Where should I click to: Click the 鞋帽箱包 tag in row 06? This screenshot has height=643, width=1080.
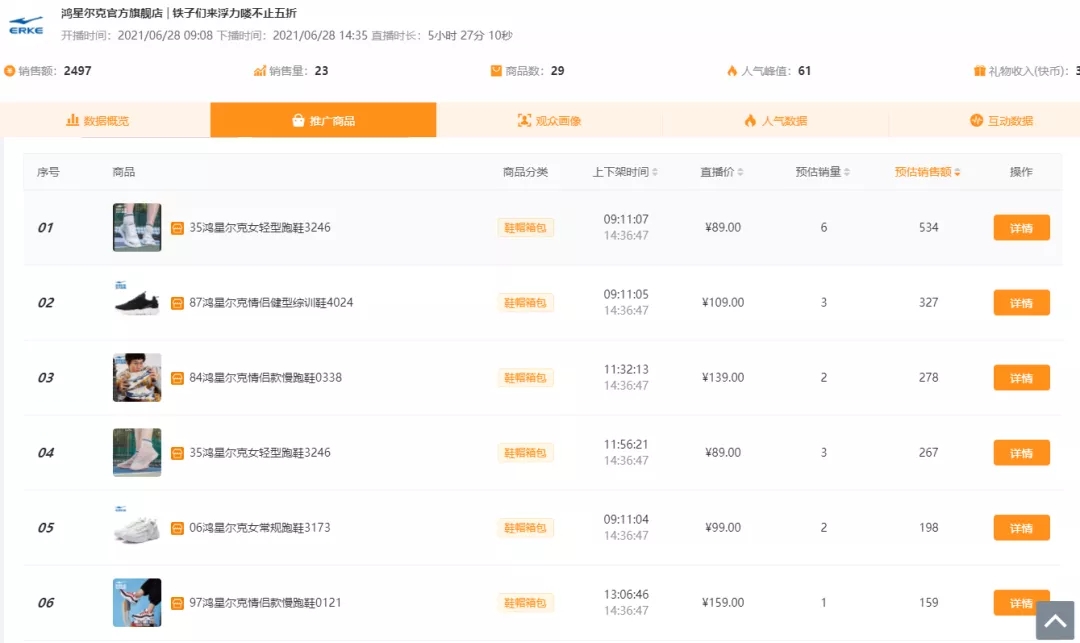coord(526,603)
